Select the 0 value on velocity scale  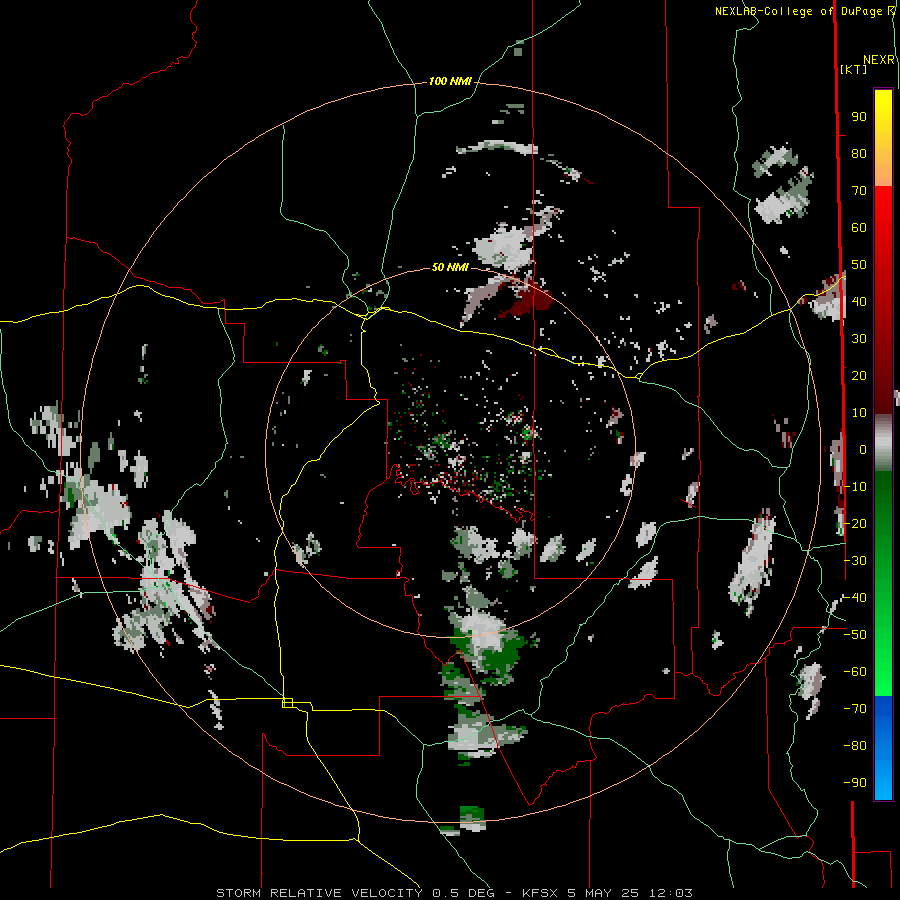click(x=863, y=450)
